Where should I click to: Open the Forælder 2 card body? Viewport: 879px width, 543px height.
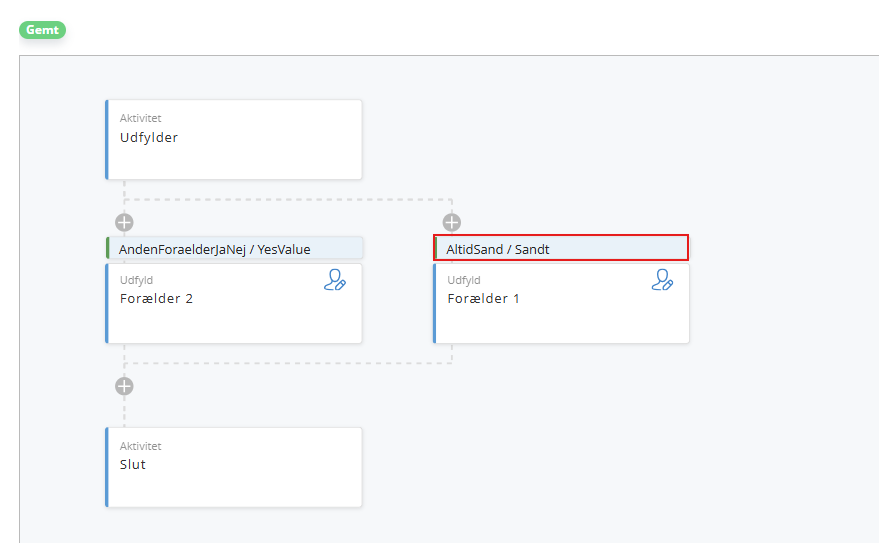tap(234, 303)
